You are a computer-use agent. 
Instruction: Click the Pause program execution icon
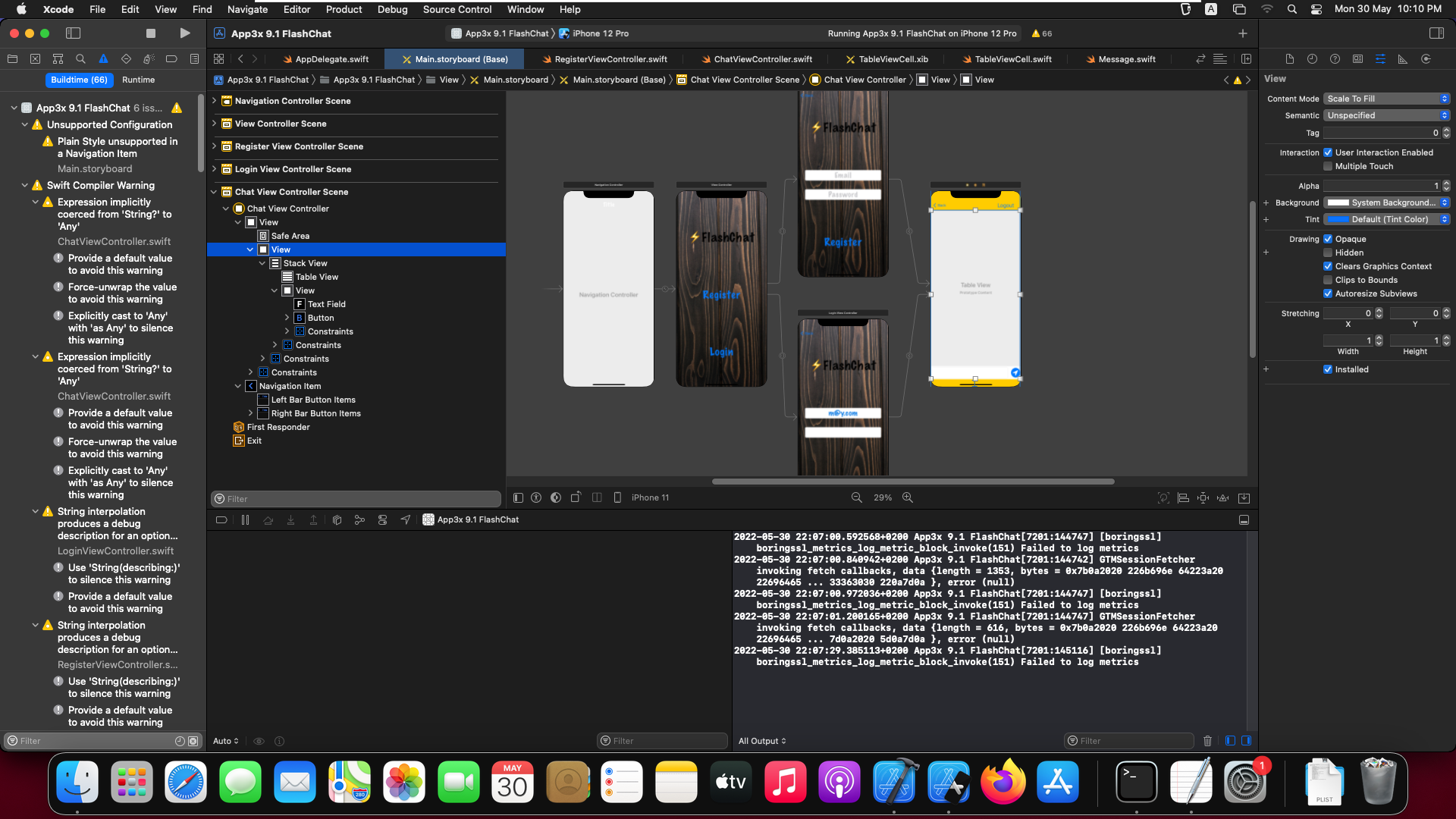pos(245,520)
